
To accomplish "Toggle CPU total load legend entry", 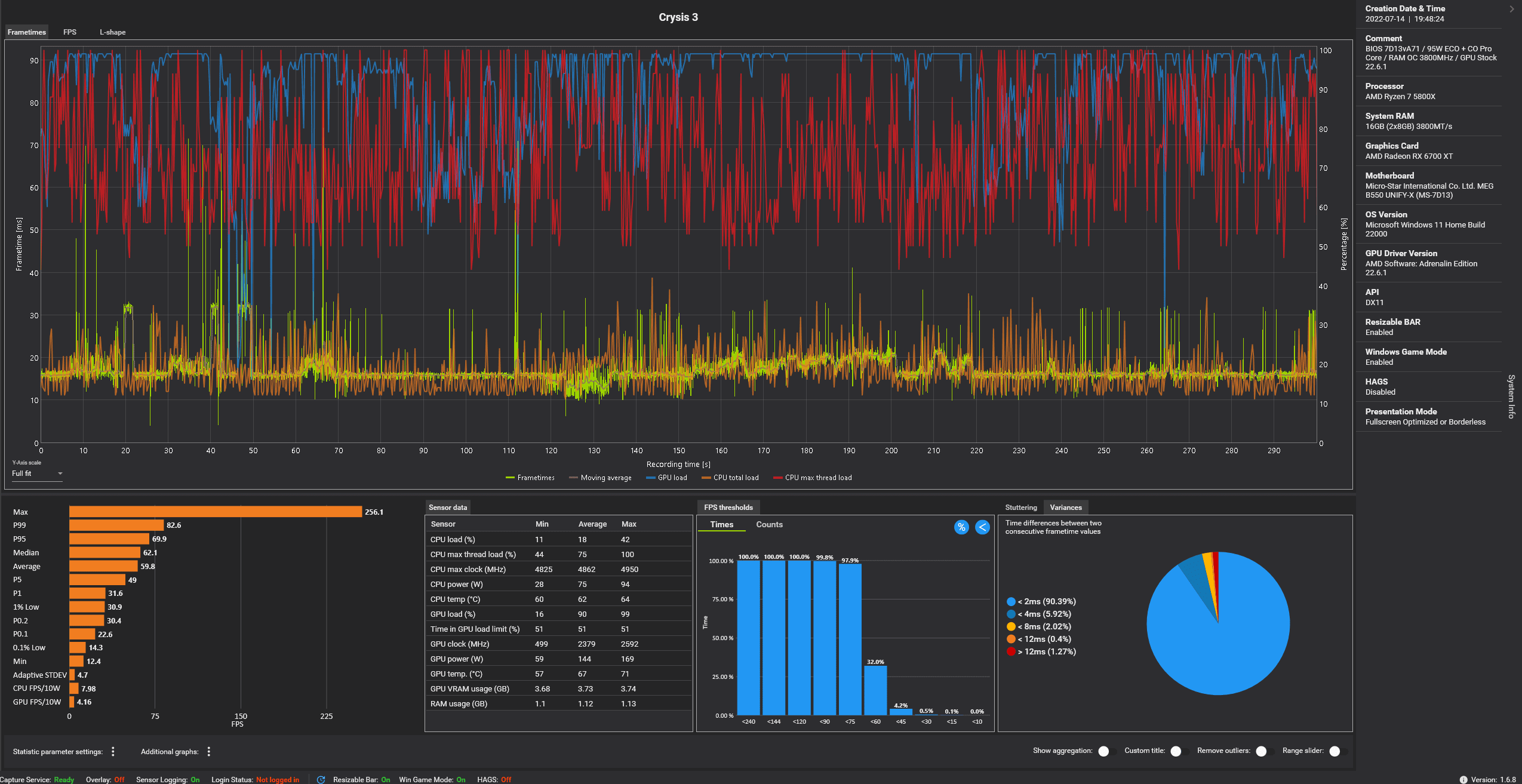I will point(730,478).
